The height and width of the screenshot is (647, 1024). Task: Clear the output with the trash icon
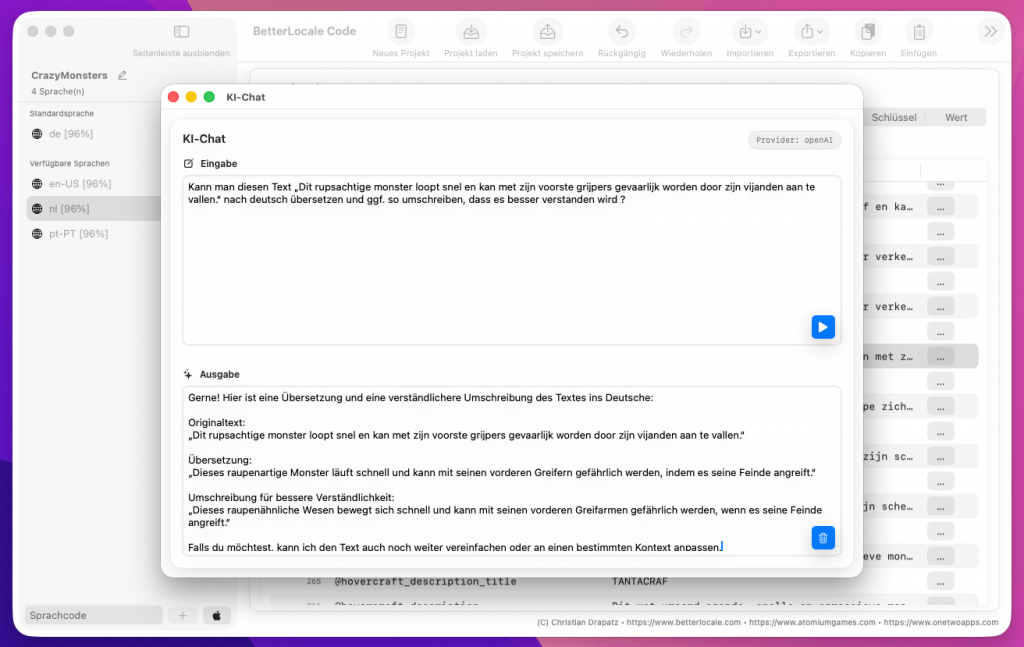point(823,538)
